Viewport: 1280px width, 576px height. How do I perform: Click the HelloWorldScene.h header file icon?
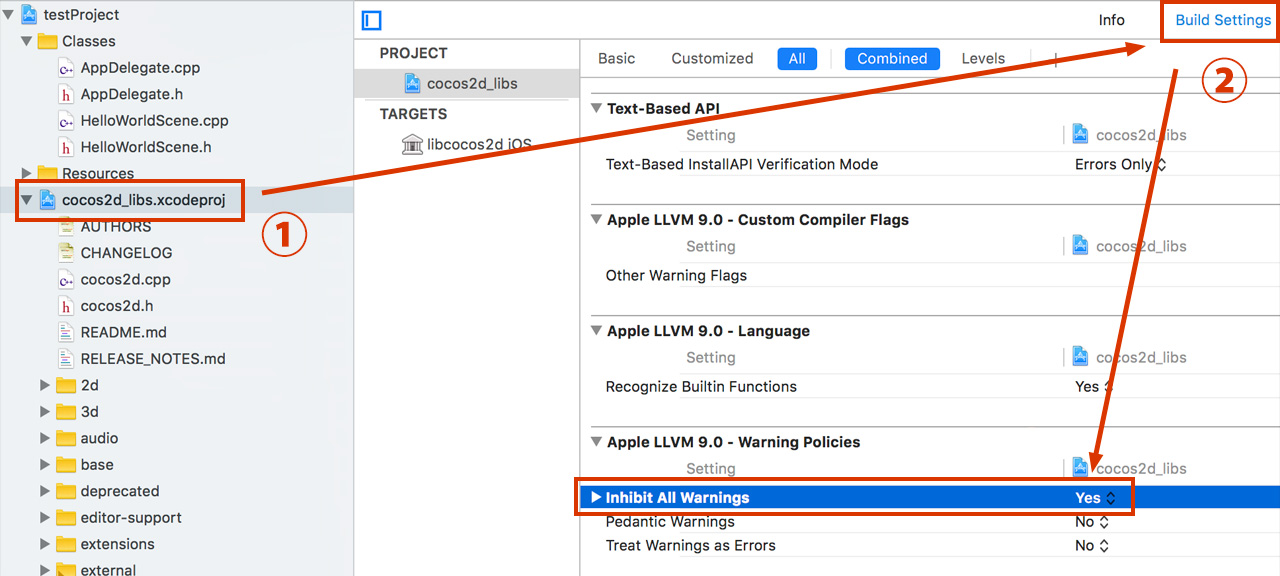pyautogui.click(x=66, y=147)
